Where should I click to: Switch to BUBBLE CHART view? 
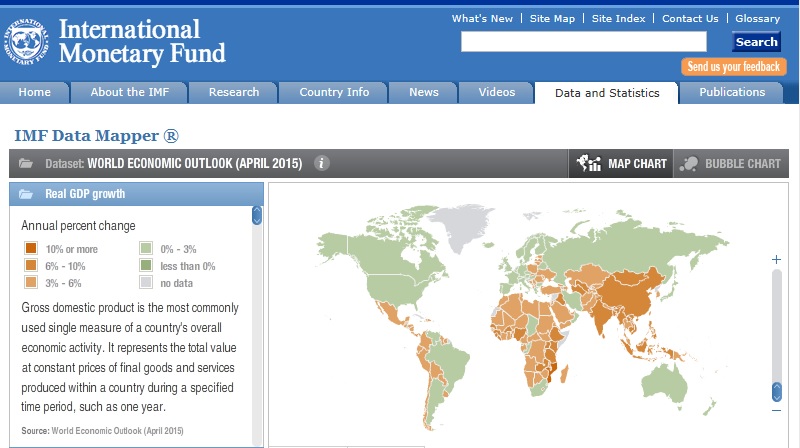(731, 163)
